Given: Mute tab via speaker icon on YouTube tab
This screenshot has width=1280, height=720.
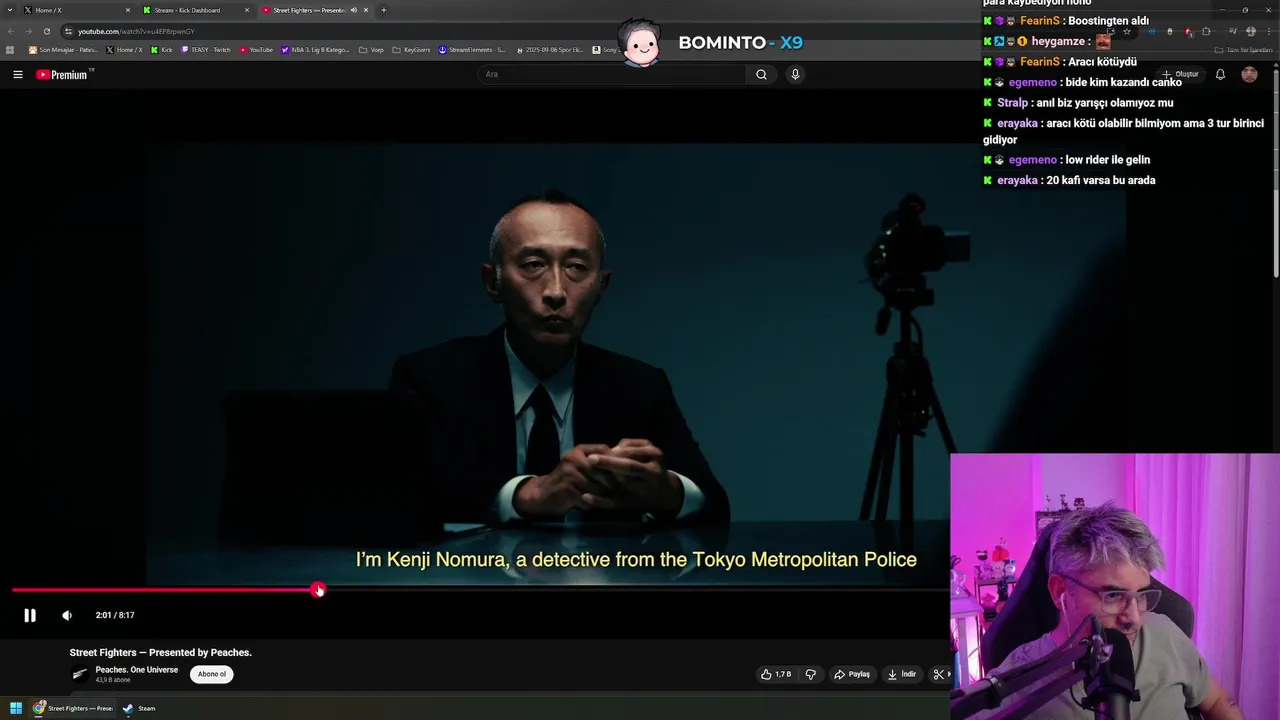Looking at the screenshot, I should 353,10.
